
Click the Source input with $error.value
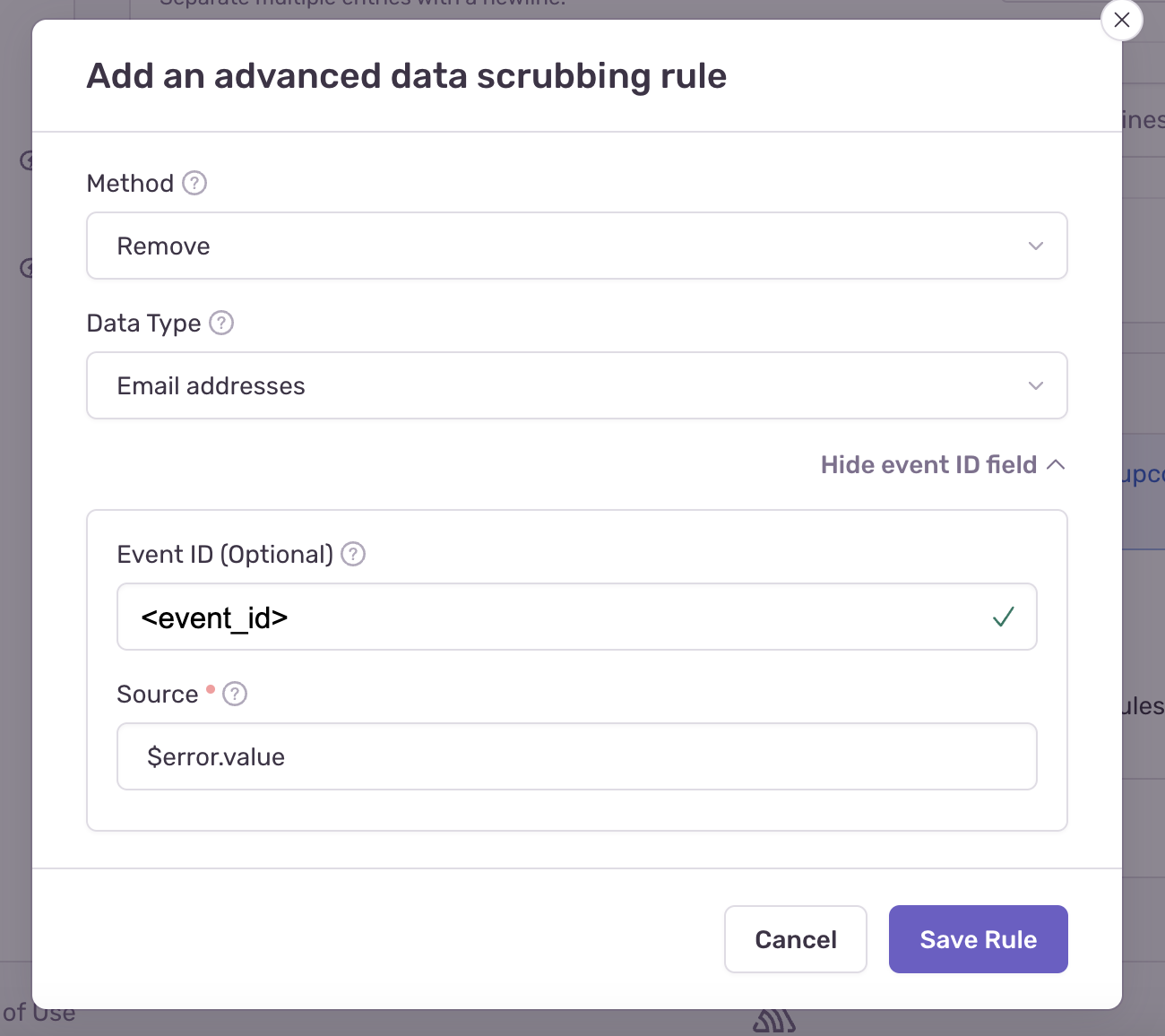577,756
